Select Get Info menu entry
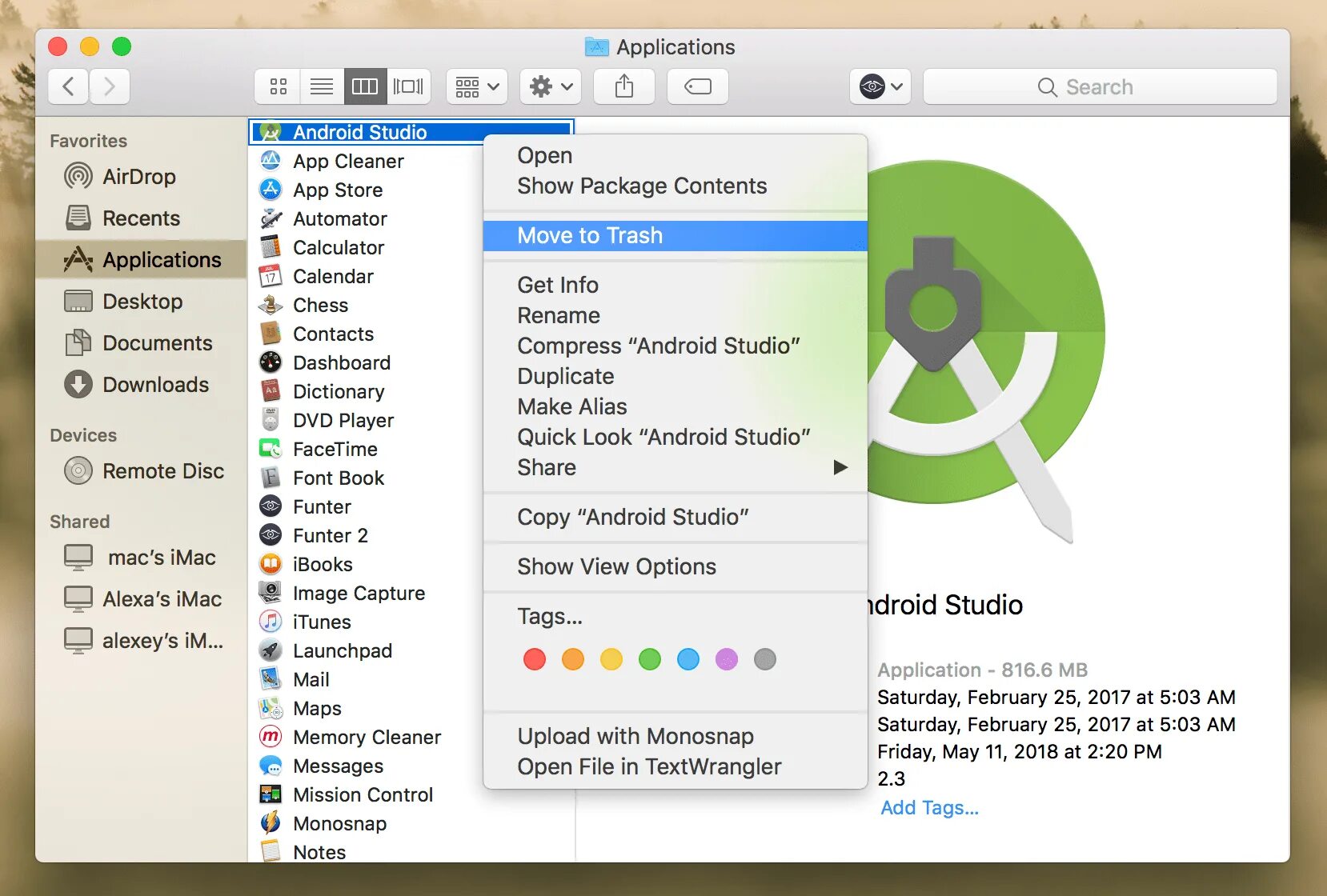 (676, 285)
